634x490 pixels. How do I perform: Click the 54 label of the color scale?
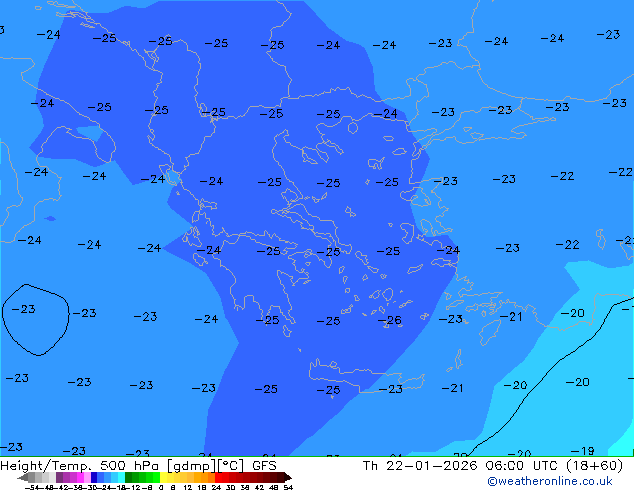288,487
